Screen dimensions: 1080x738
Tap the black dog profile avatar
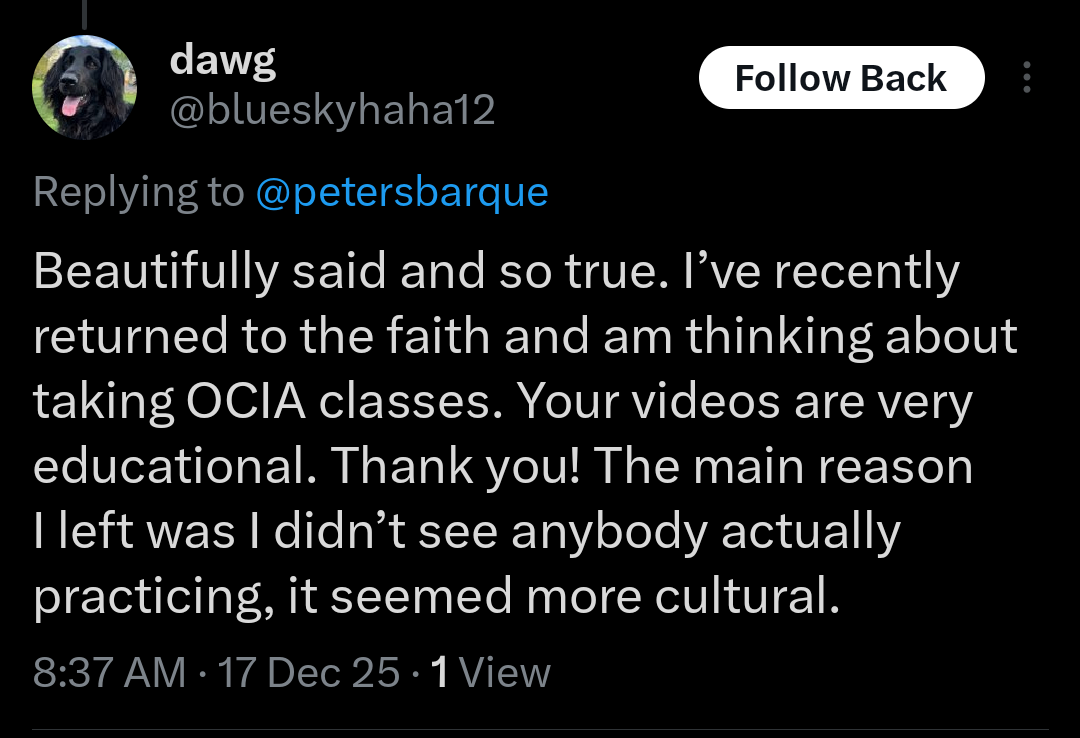pyautogui.click(x=84, y=87)
